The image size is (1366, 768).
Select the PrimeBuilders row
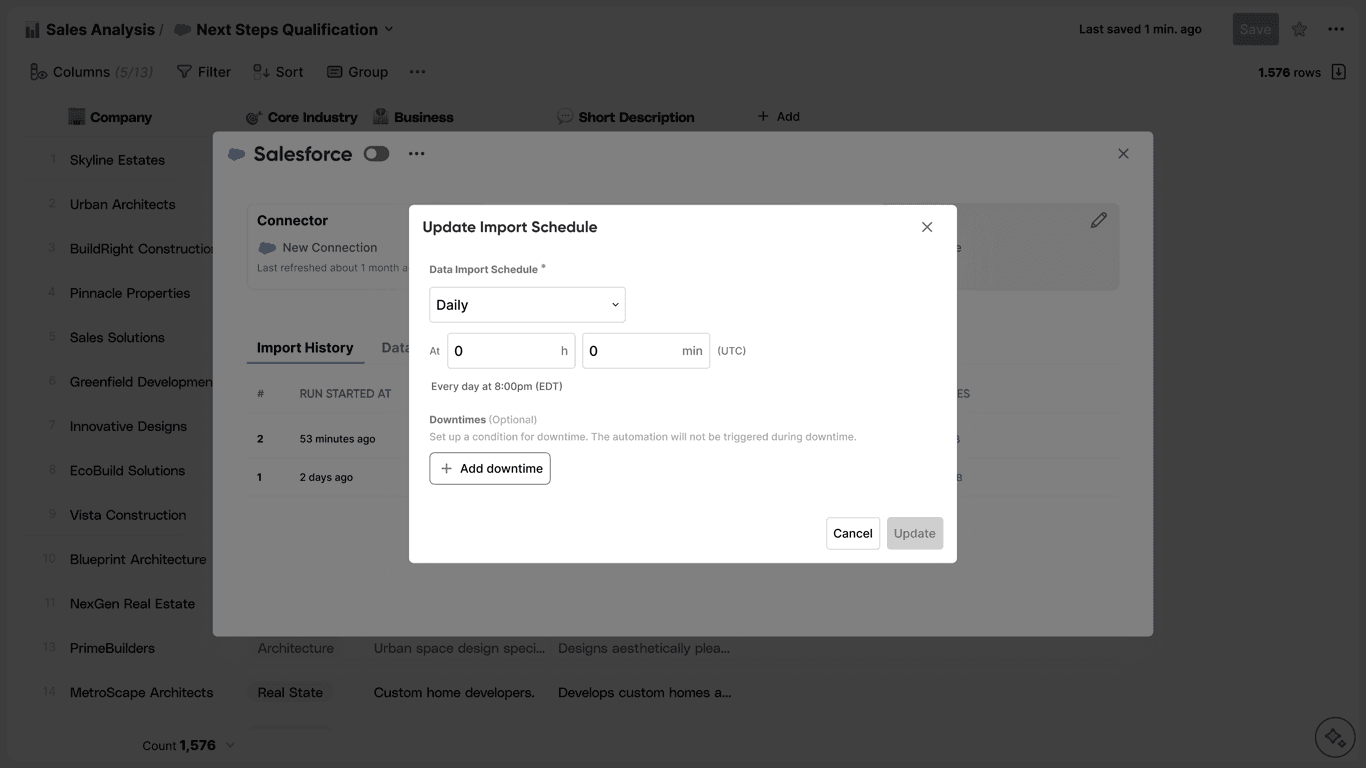(112, 648)
